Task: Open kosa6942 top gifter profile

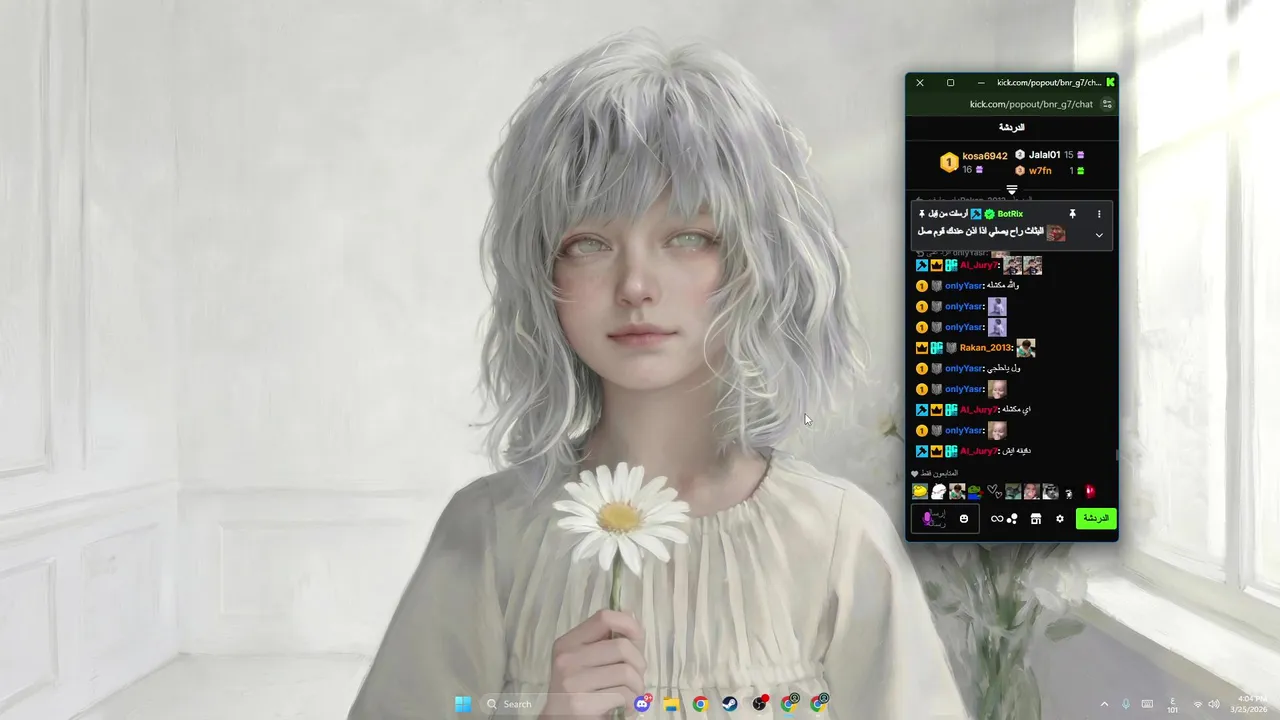Action: pyautogui.click(x=985, y=156)
